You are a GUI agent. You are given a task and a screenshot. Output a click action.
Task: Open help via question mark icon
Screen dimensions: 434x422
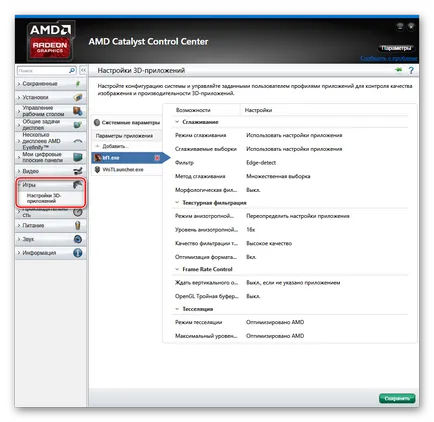(411, 70)
